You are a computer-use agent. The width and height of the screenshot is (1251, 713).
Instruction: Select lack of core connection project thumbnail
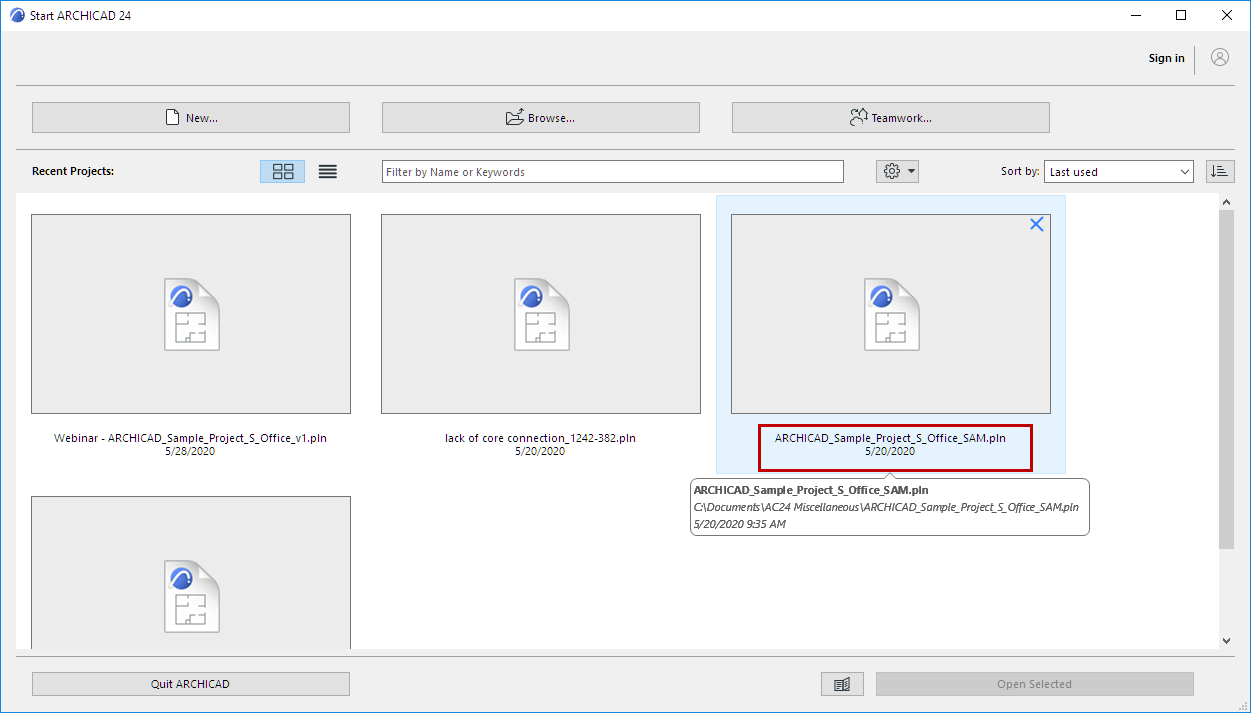tap(541, 314)
